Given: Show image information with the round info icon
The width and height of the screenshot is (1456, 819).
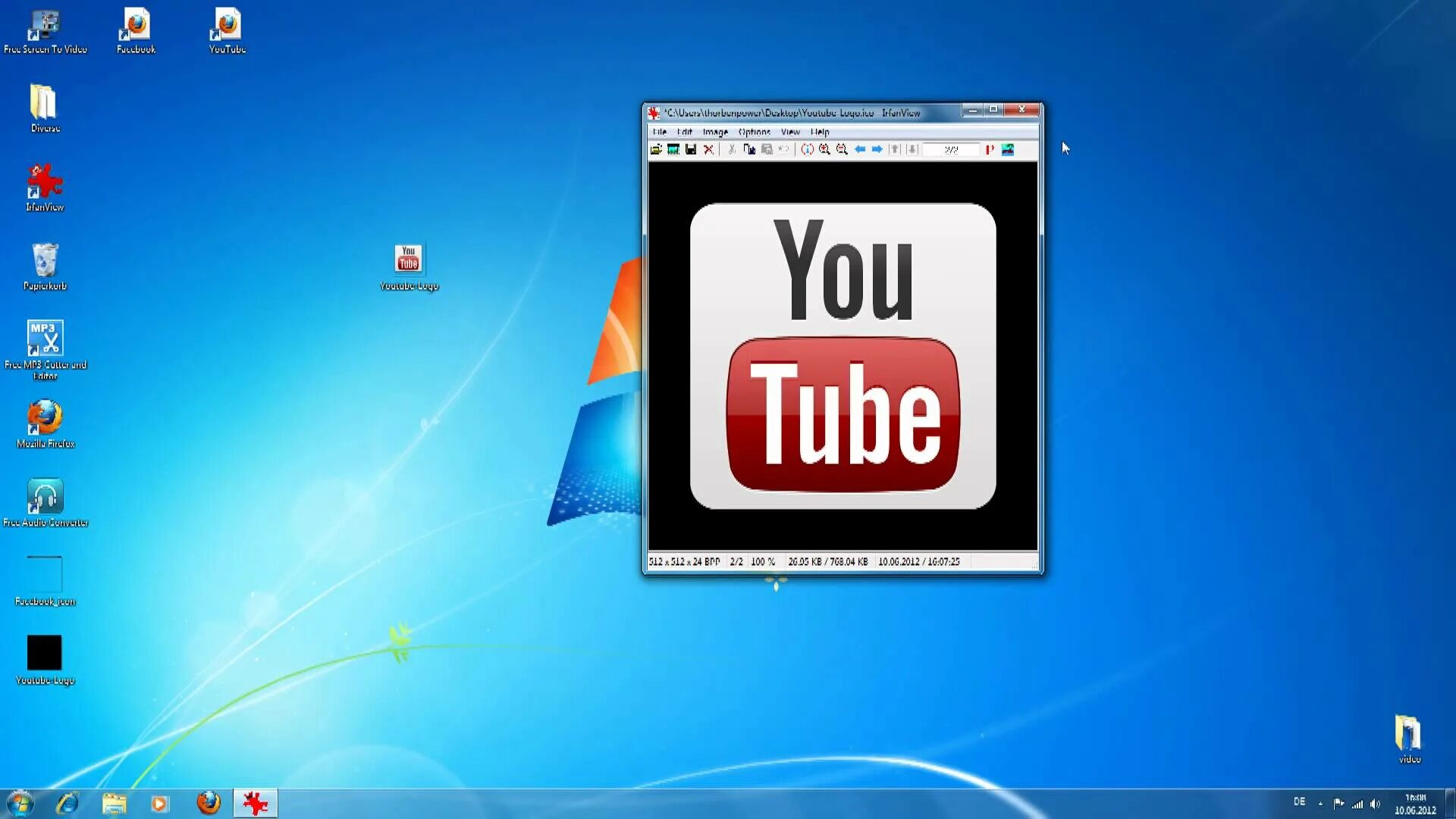Looking at the screenshot, I should [807, 149].
